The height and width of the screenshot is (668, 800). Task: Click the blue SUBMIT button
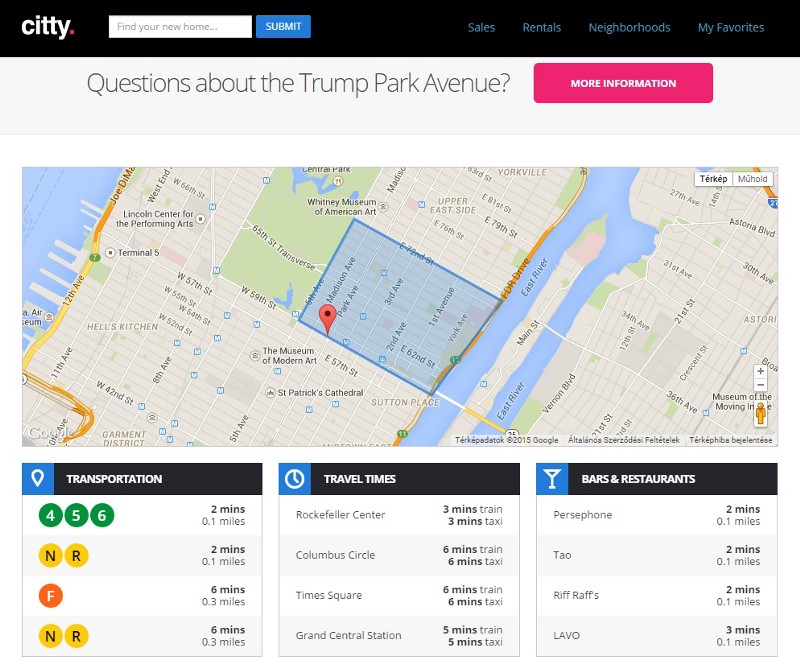click(283, 27)
